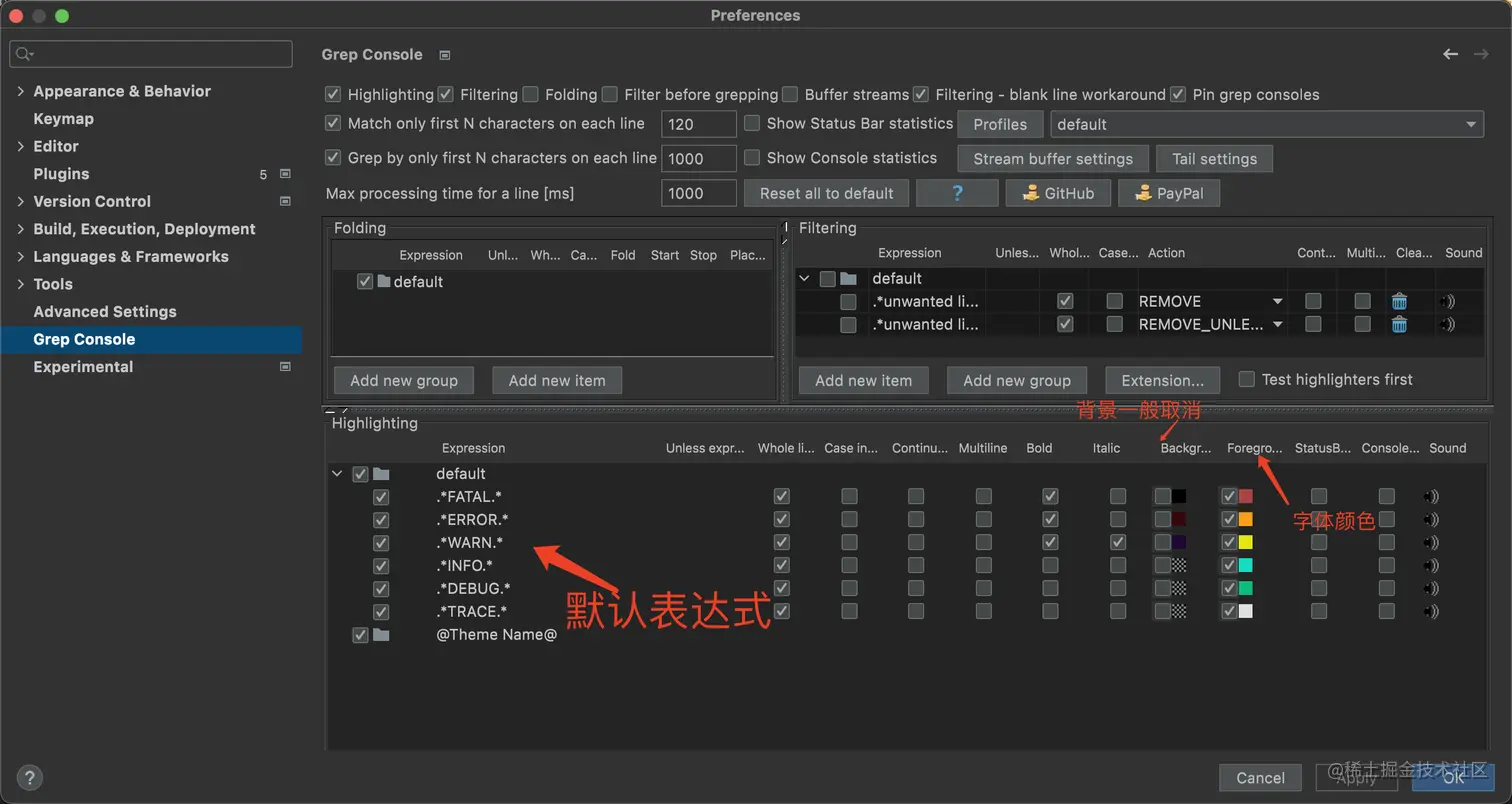
Task: Uncheck Pin grep consoles
Action: tap(1178, 95)
